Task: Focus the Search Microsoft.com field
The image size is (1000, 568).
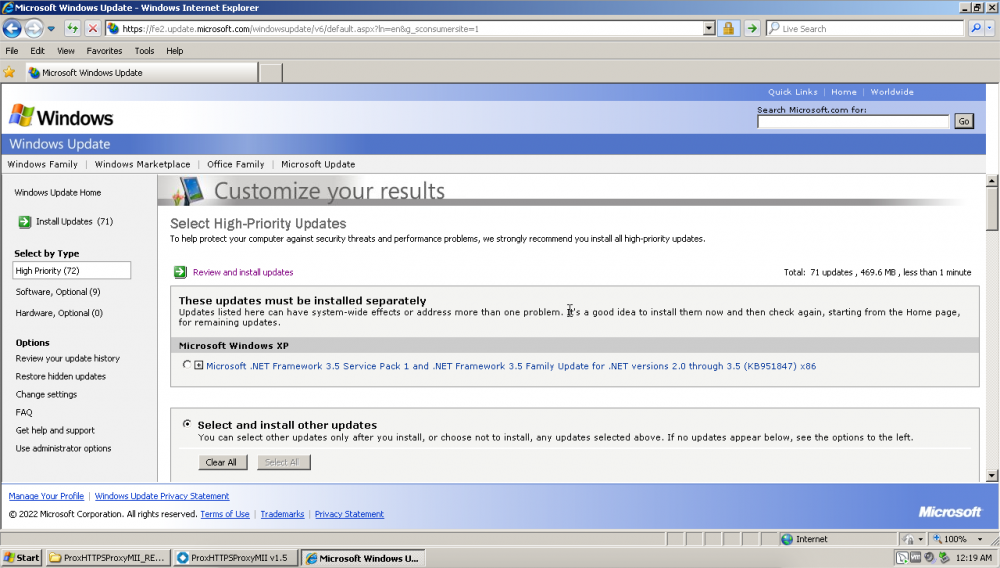Action: tap(853, 121)
